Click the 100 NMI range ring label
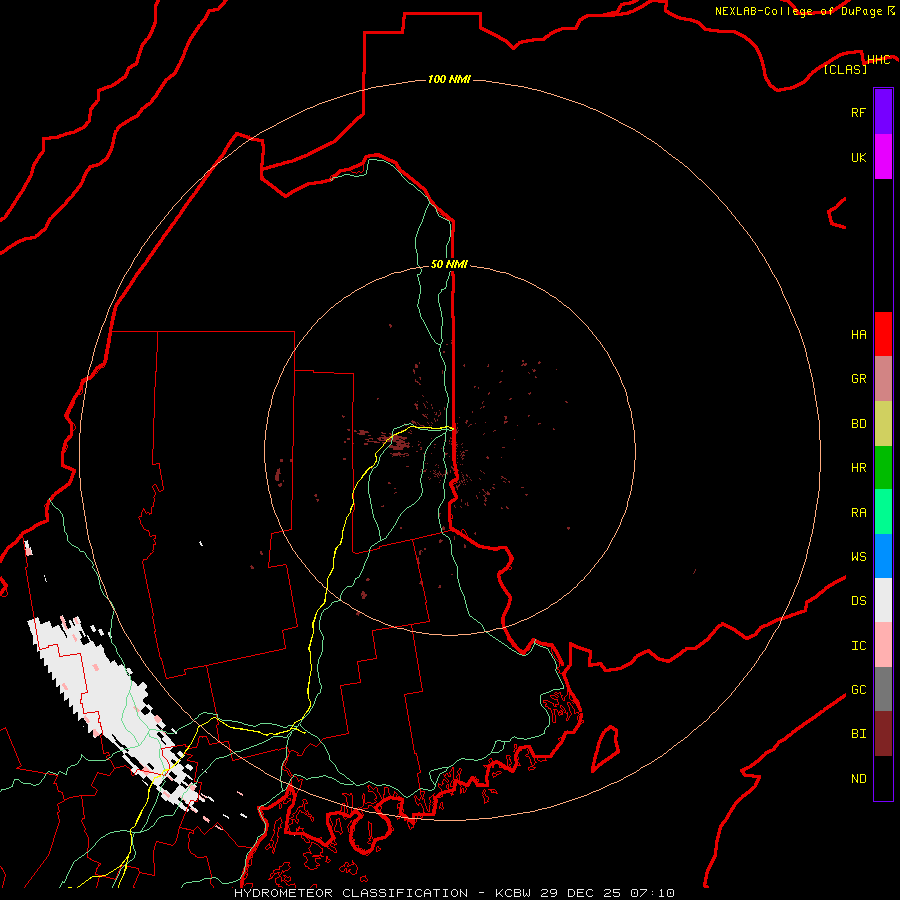 (x=449, y=79)
